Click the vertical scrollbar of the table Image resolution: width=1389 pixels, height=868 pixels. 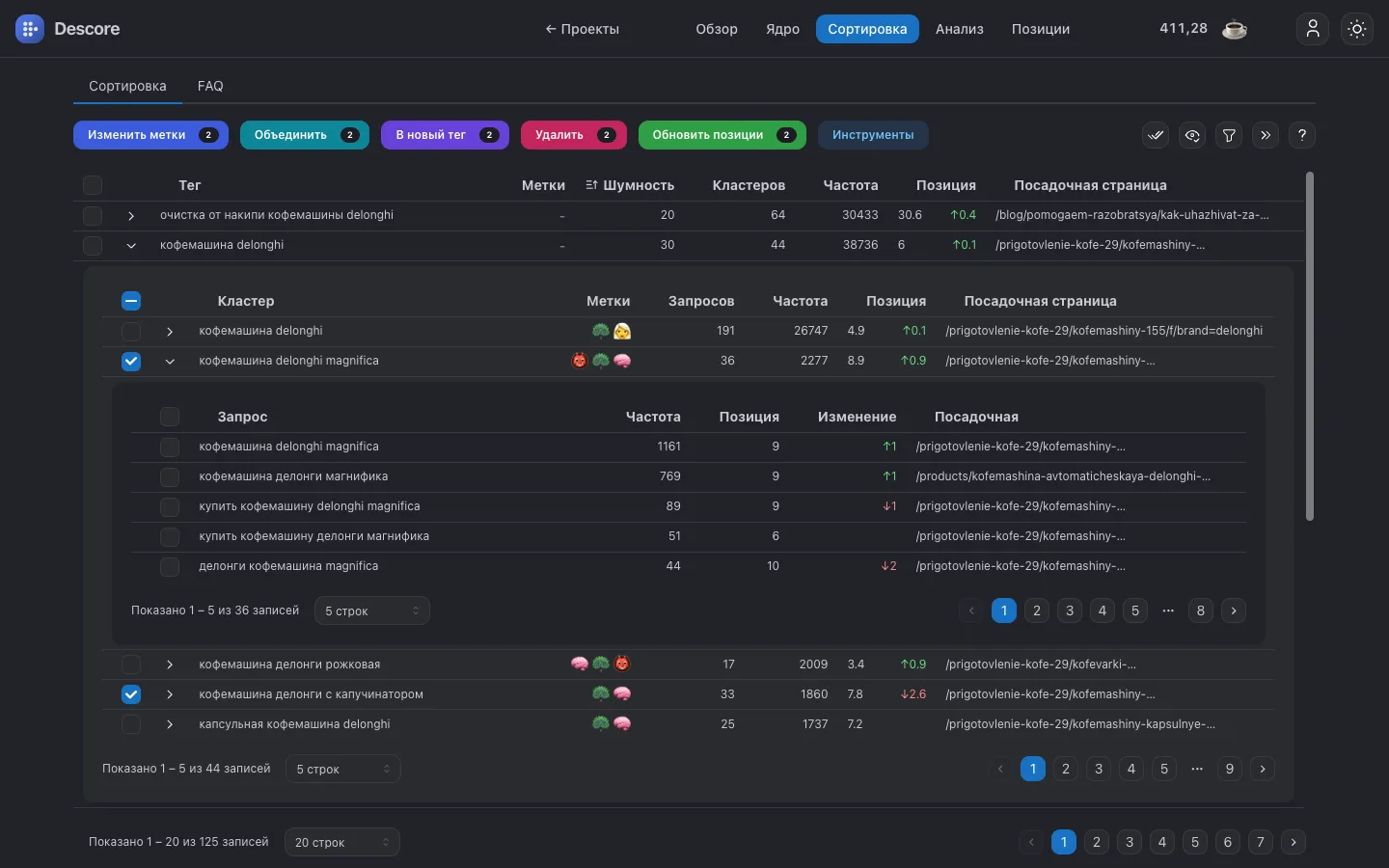click(1310, 346)
